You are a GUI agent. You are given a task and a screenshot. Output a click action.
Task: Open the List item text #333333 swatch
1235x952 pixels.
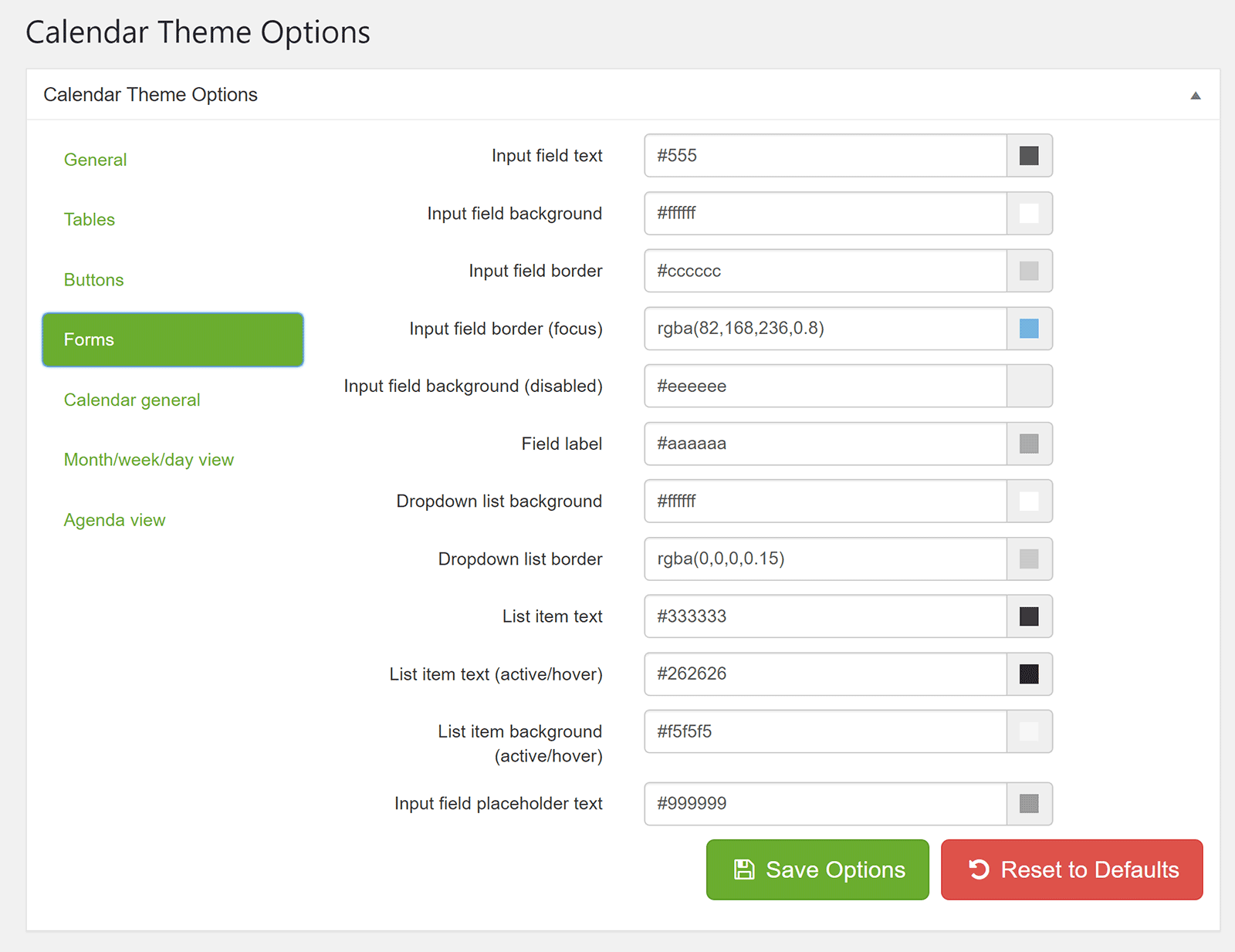point(1029,616)
